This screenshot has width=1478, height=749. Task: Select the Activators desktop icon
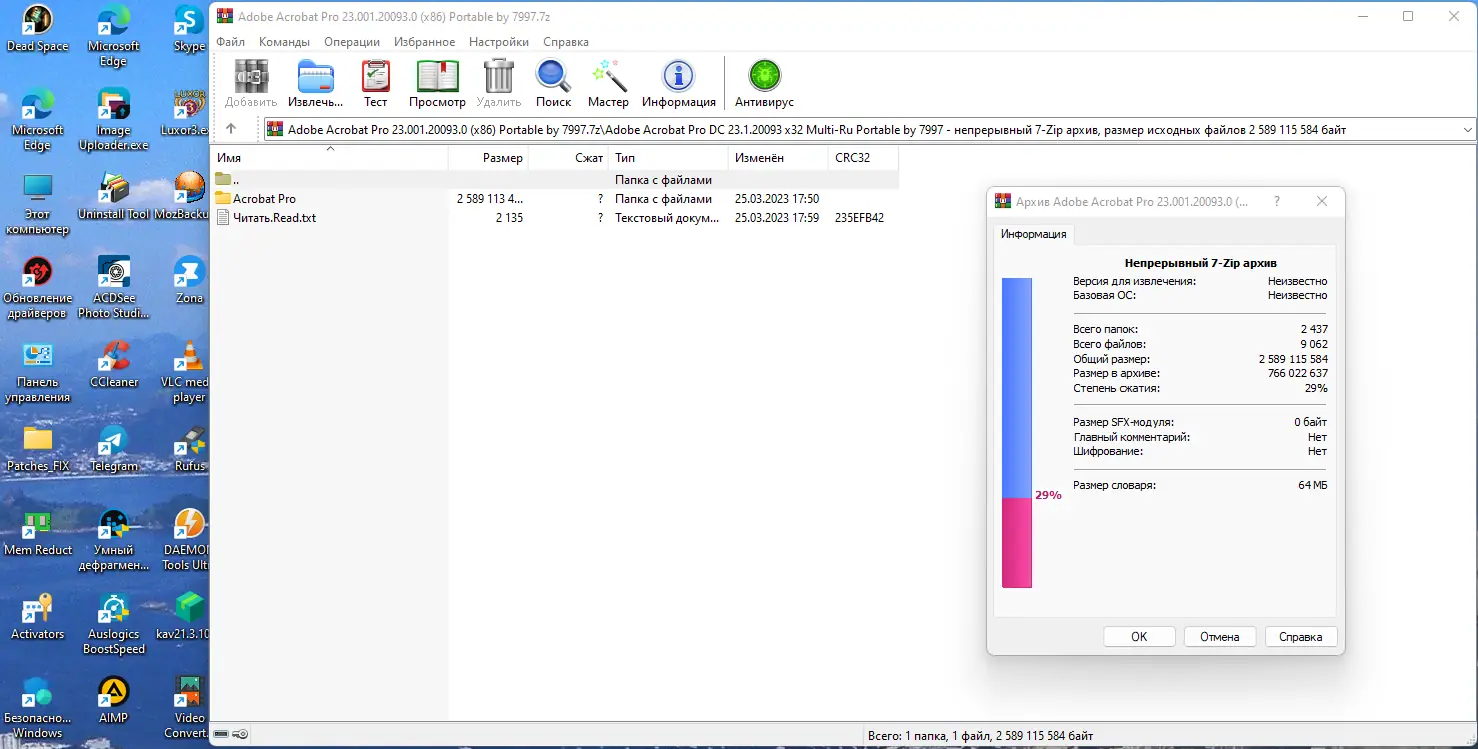(x=37, y=616)
